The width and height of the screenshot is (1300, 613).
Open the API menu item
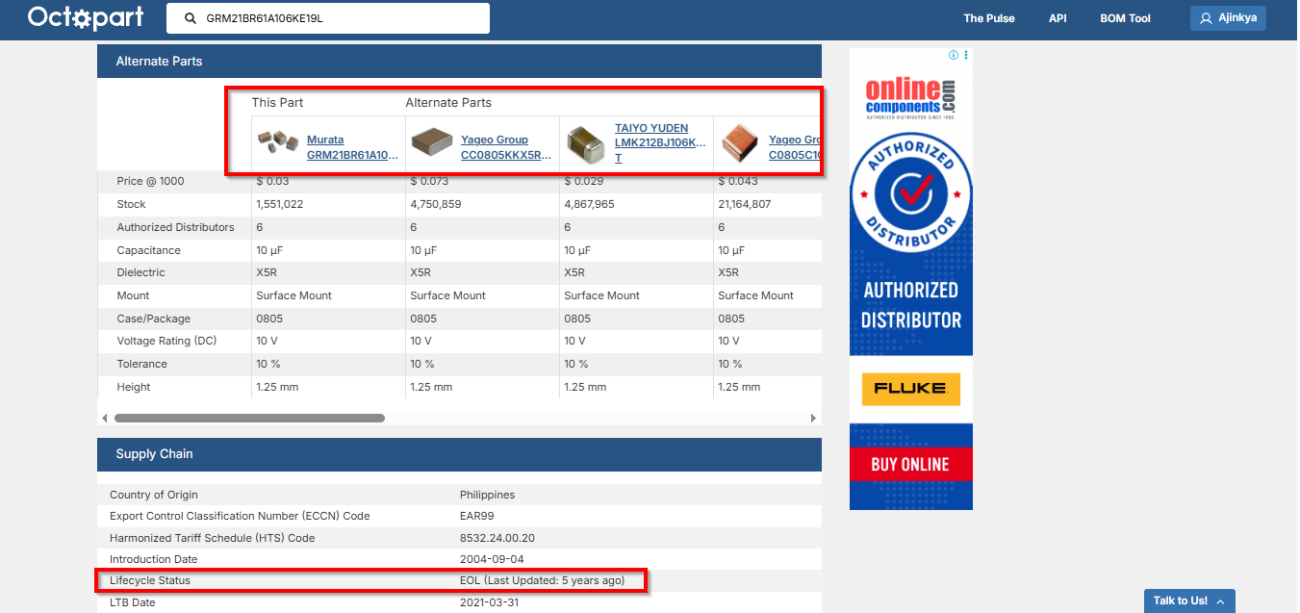pos(1058,18)
